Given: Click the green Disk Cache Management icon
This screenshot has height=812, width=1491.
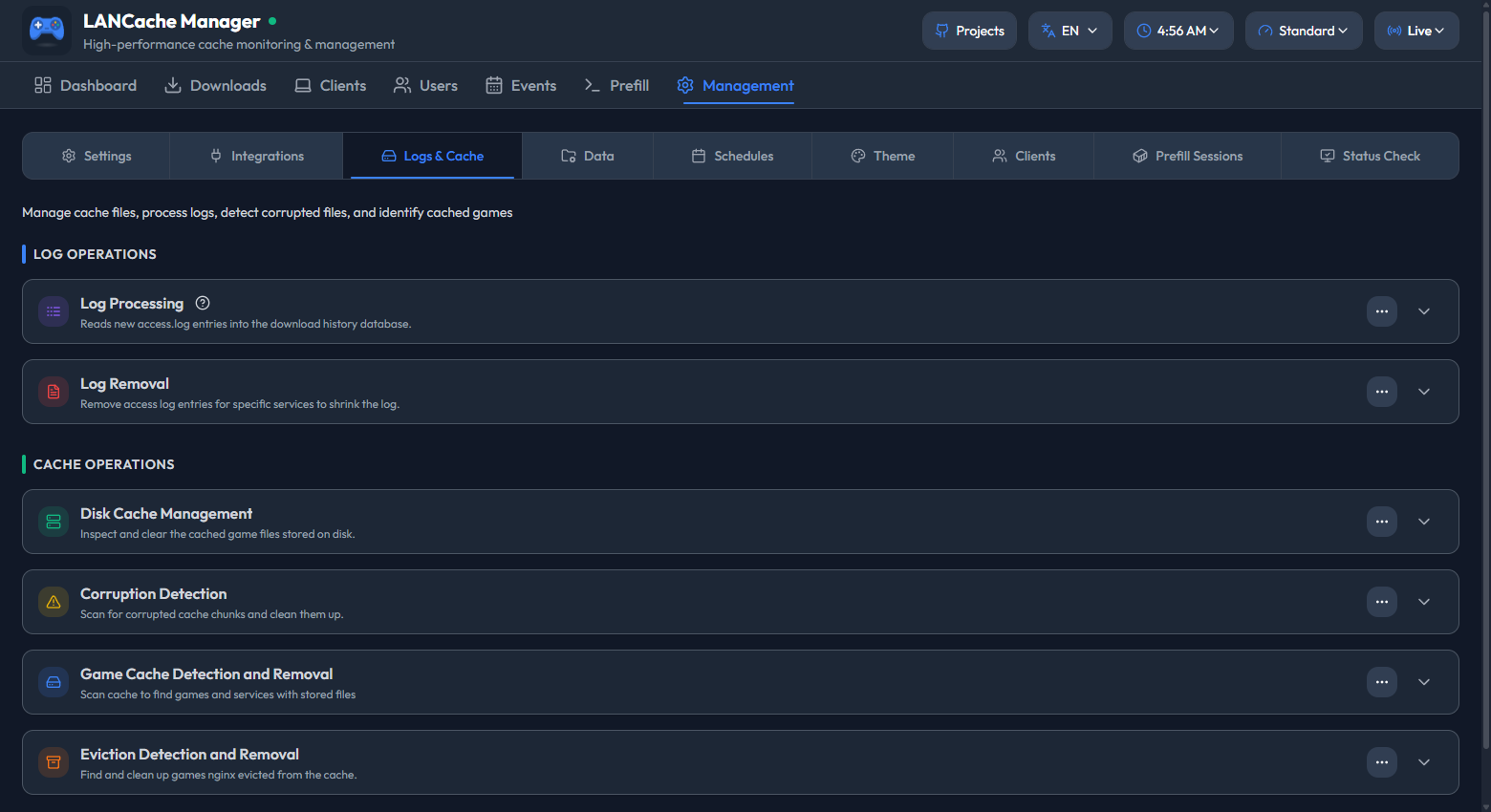Looking at the screenshot, I should click(x=54, y=522).
